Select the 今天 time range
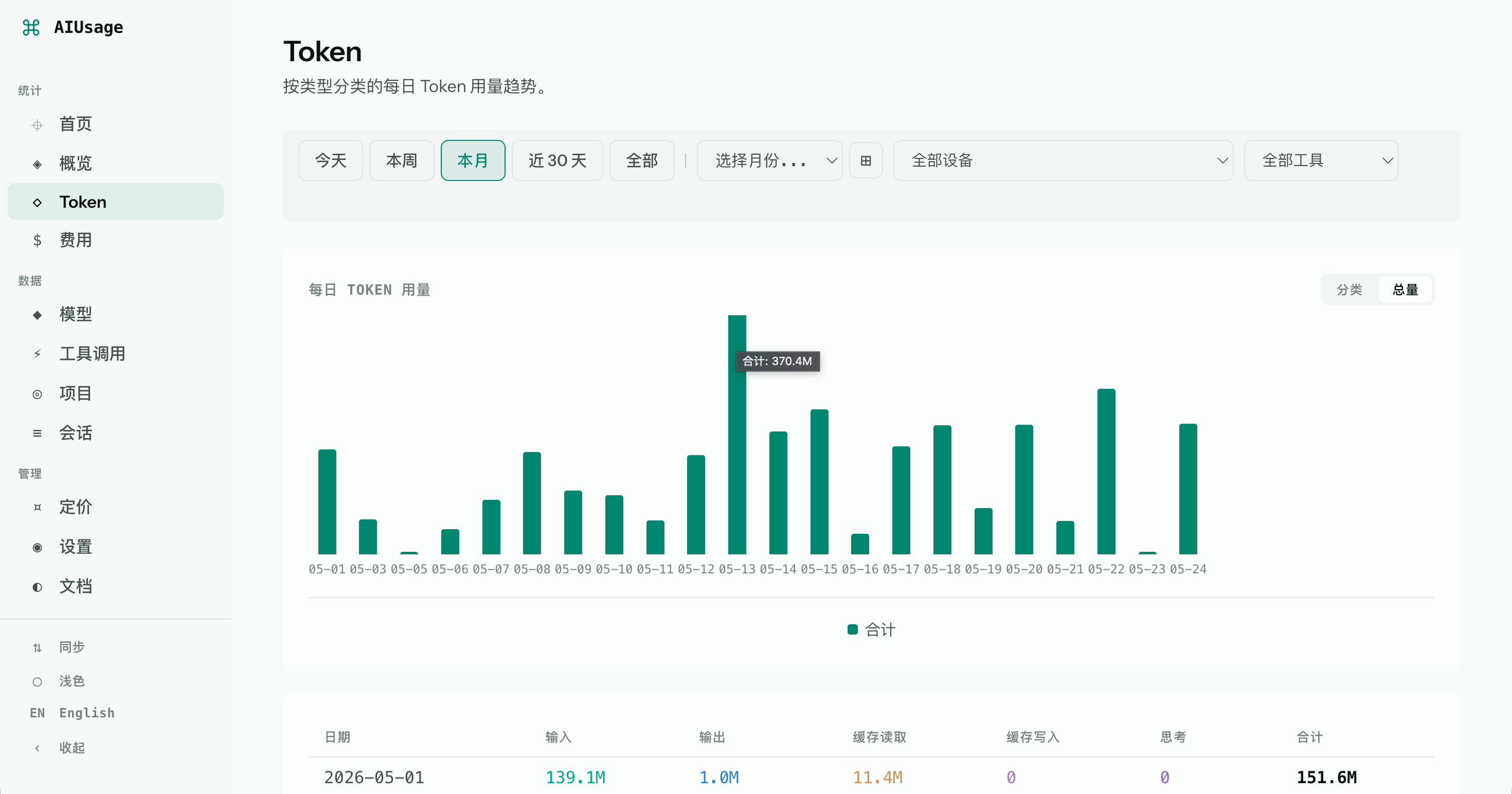The height and width of the screenshot is (794, 1512). [x=331, y=160]
